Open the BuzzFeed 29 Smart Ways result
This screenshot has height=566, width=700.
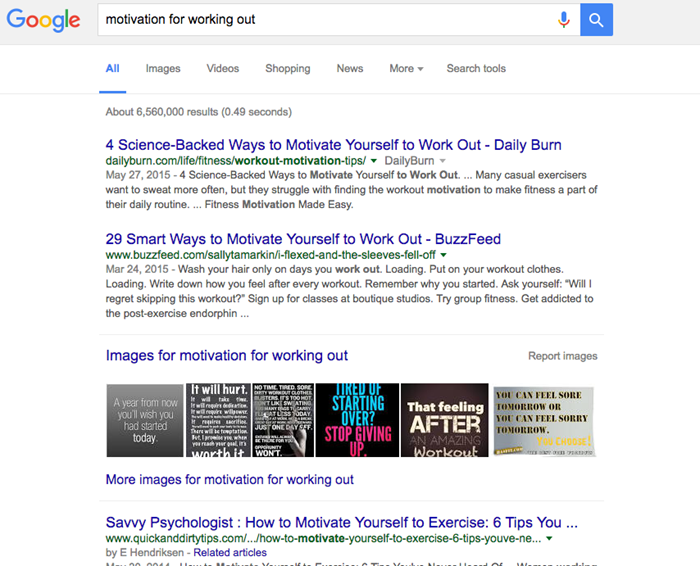(x=303, y=239)
